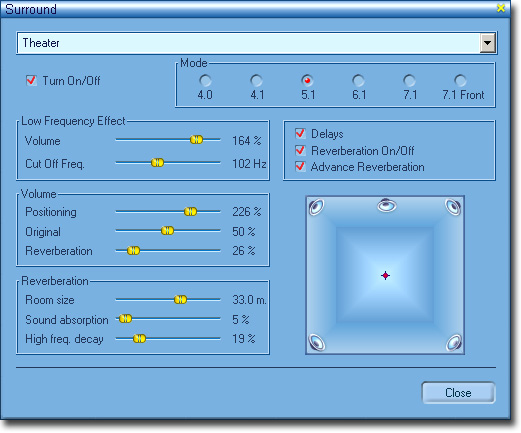Select the 4.0 mode radio button
This screenshot has width=521, height=433.
pos(205,80)
